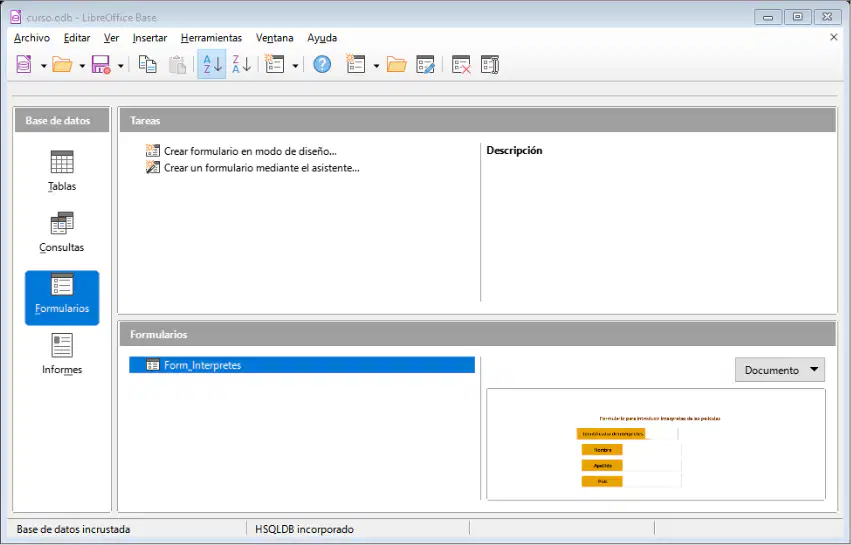Screen dimensions: 851x545
Task: Open the Documento preview dropdown
Action: [780, 370]
